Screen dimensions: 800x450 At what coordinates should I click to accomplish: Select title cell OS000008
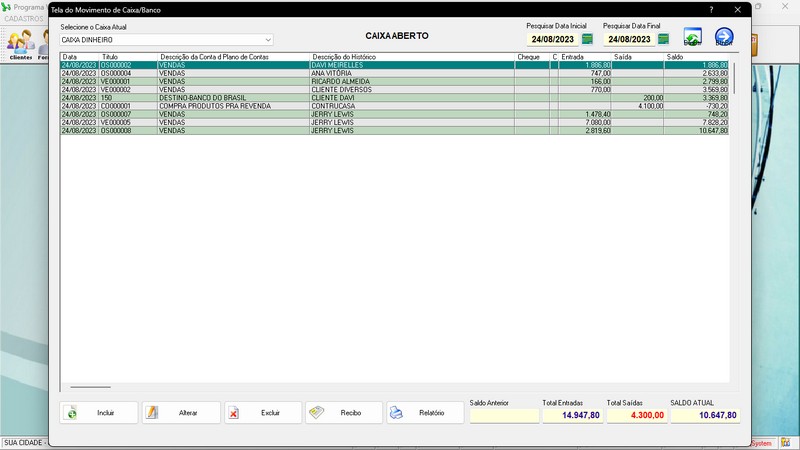click(128, 131)
